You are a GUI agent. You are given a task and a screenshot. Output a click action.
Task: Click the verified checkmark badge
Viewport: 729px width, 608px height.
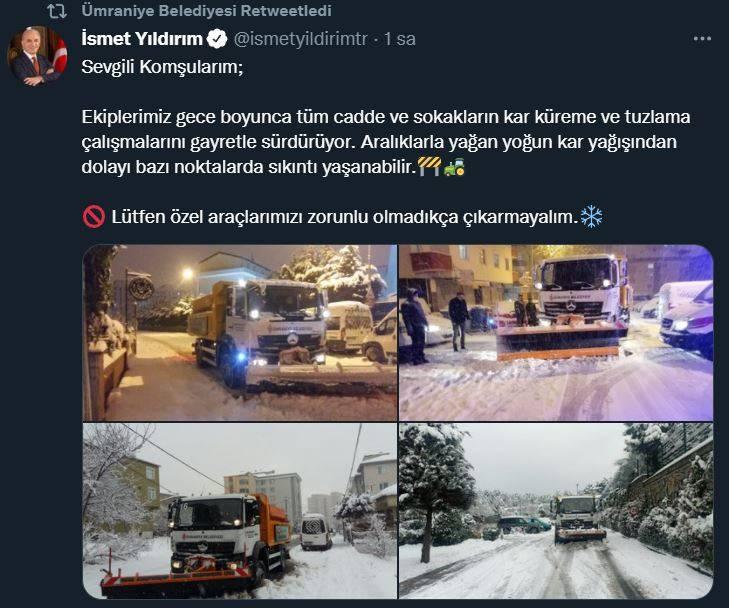point(217,39)
